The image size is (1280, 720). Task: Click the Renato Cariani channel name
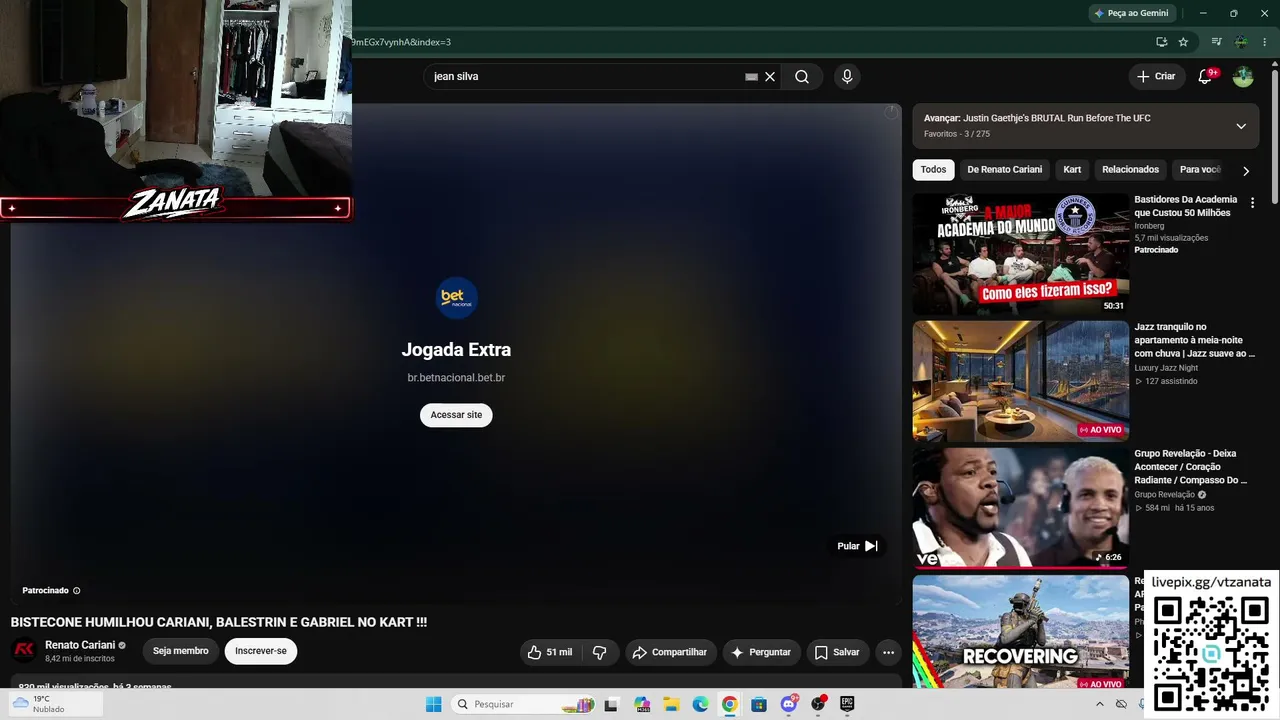[80, 645]
